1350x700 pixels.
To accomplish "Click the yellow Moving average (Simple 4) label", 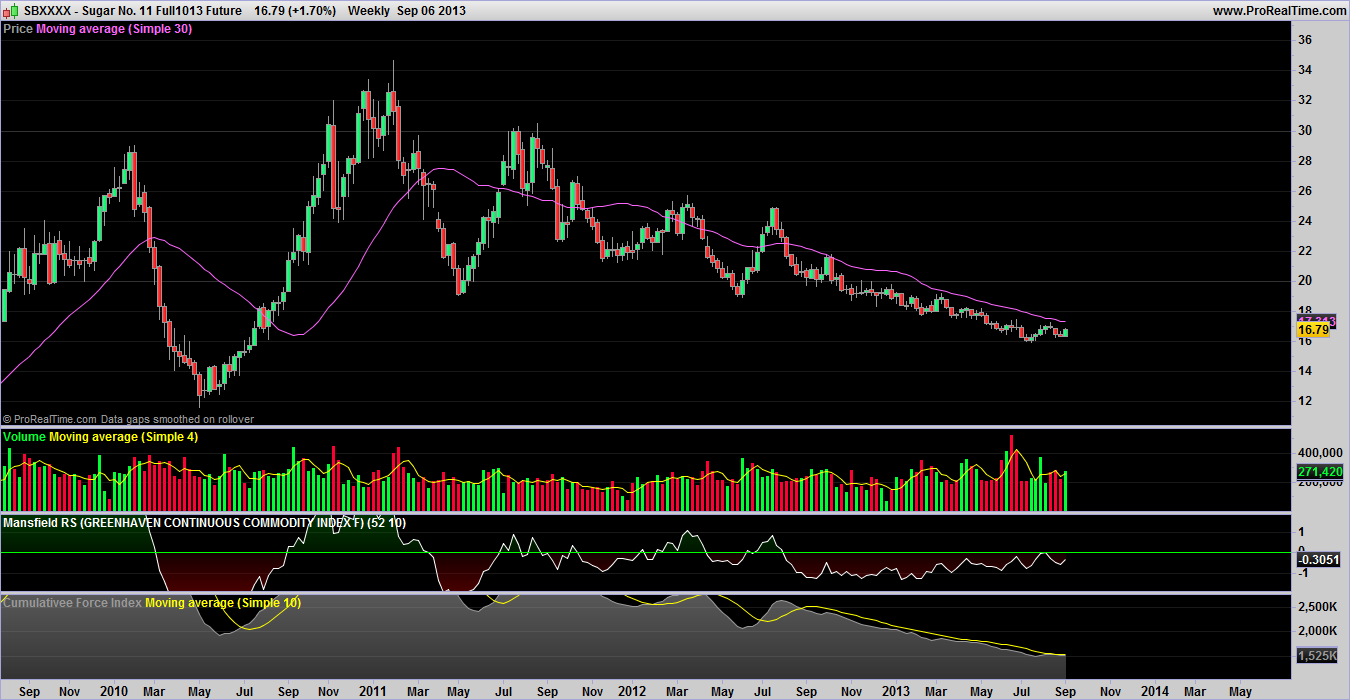I will (116, 438).
